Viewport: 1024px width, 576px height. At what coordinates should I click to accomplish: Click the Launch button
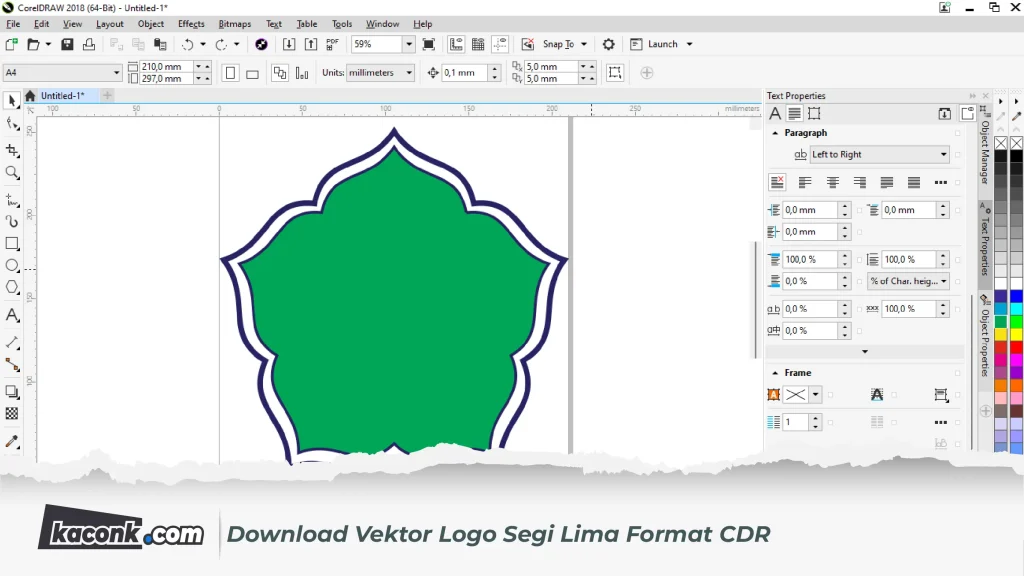pos(661,44)
